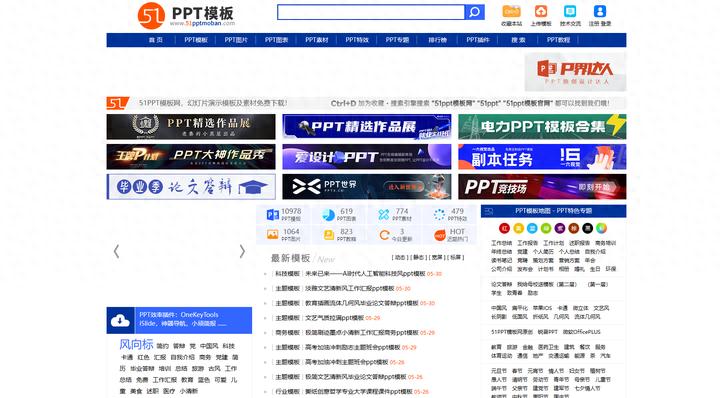Click the magnifier search button
720x398 pixels.
click(475, 12)
